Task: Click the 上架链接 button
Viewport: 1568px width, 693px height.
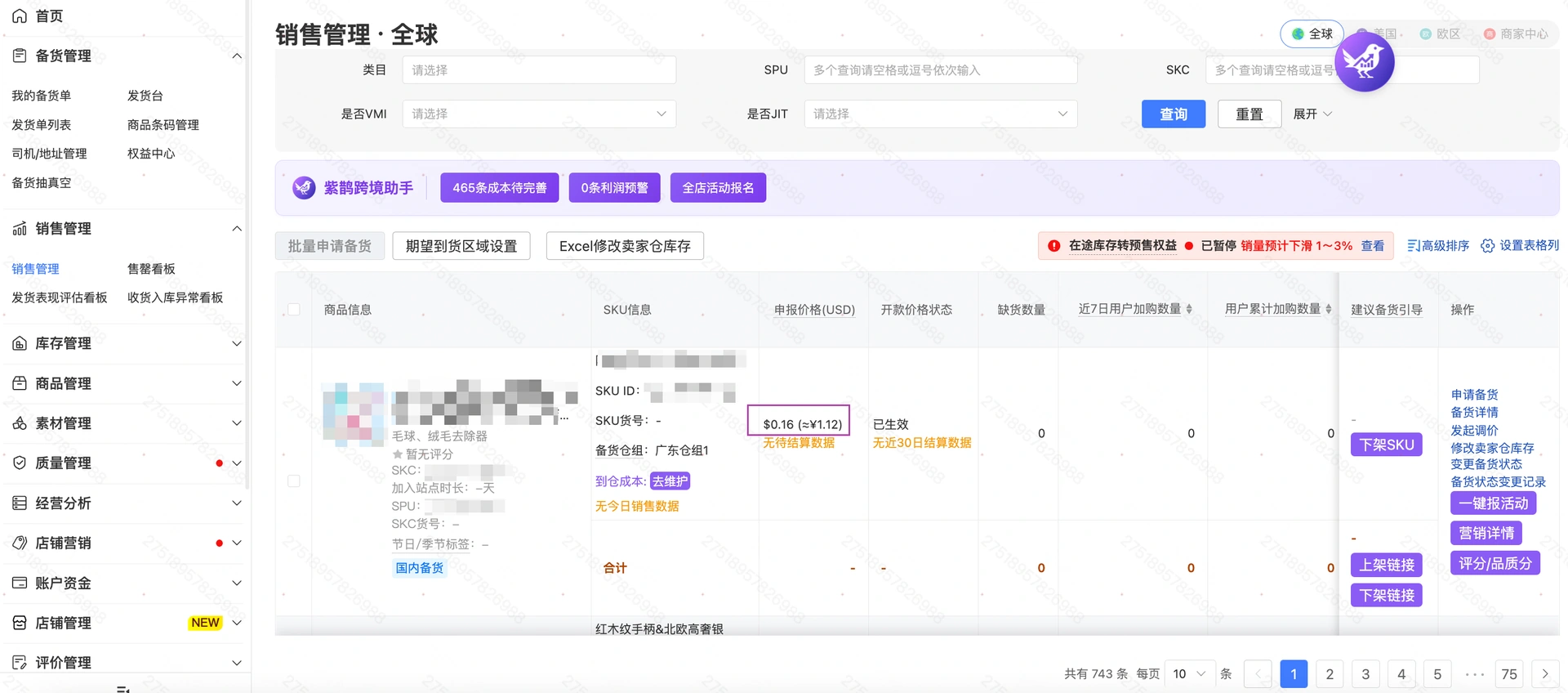Action: tap(1387, 565)
